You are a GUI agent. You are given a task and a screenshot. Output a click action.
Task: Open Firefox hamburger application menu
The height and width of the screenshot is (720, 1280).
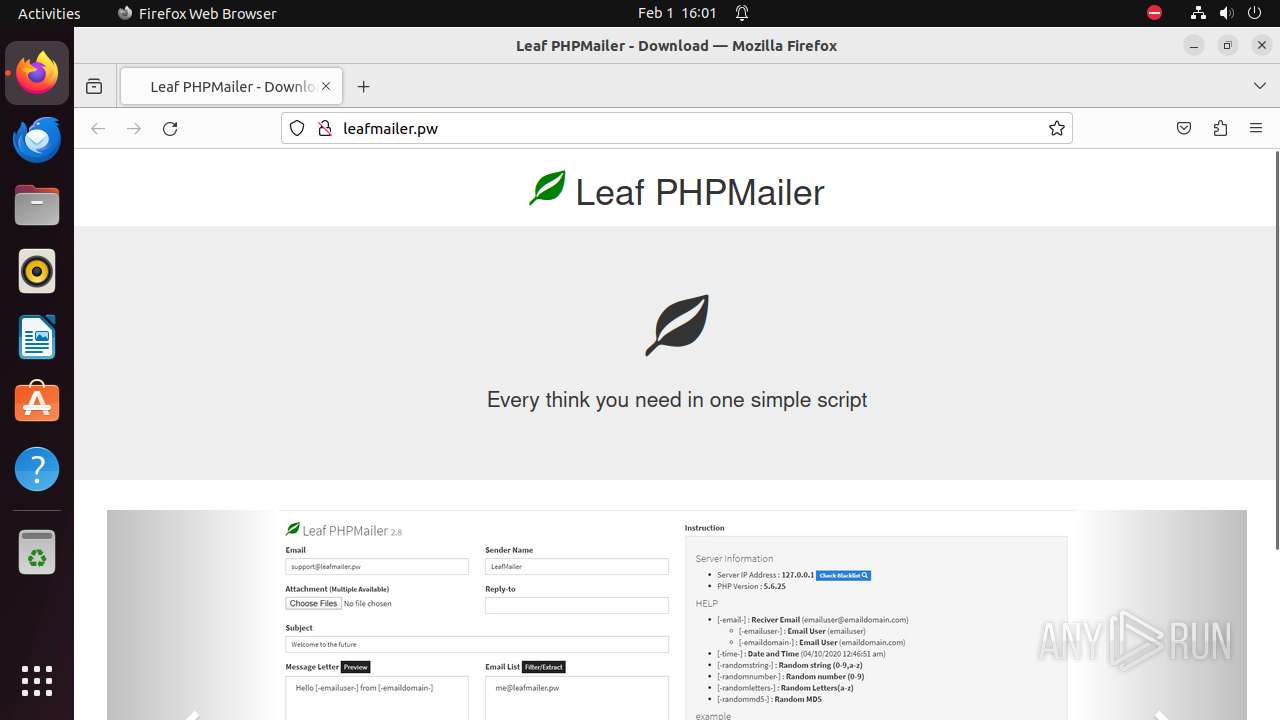tap(1256, 128)
